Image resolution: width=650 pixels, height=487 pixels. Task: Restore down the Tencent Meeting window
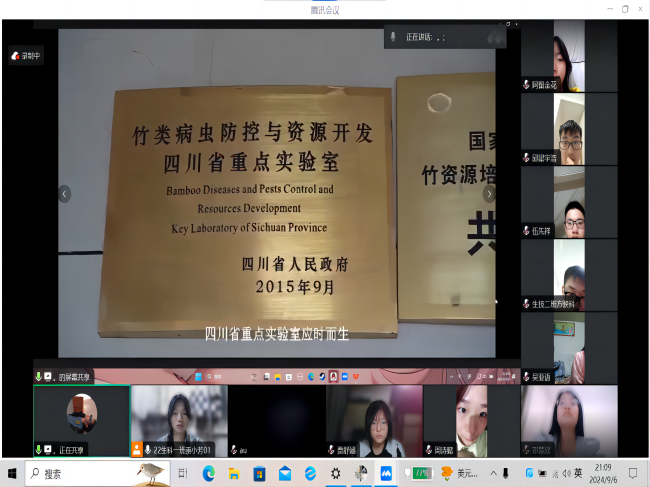coord(625,9)
